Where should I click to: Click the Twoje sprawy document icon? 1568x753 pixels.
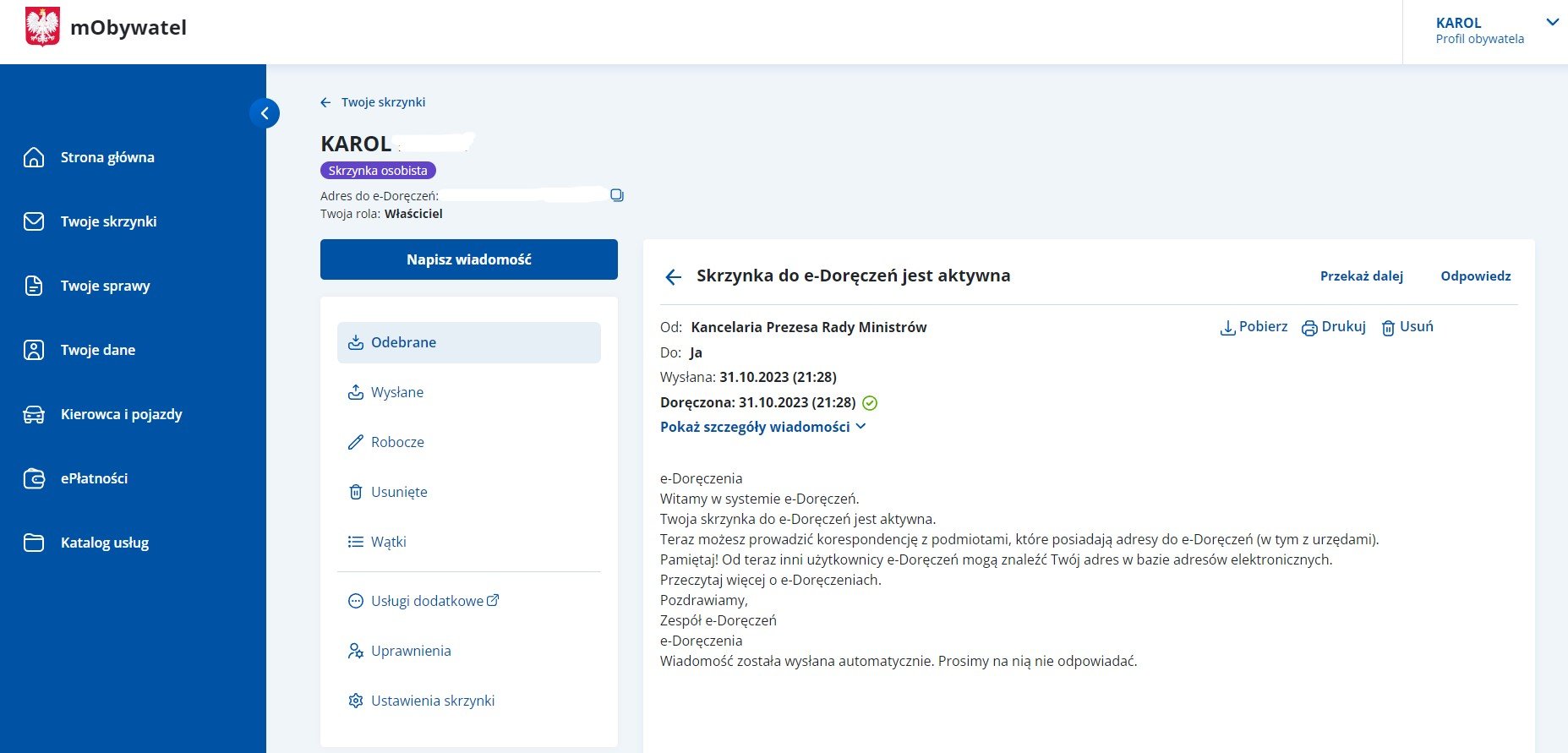(34, 286)
